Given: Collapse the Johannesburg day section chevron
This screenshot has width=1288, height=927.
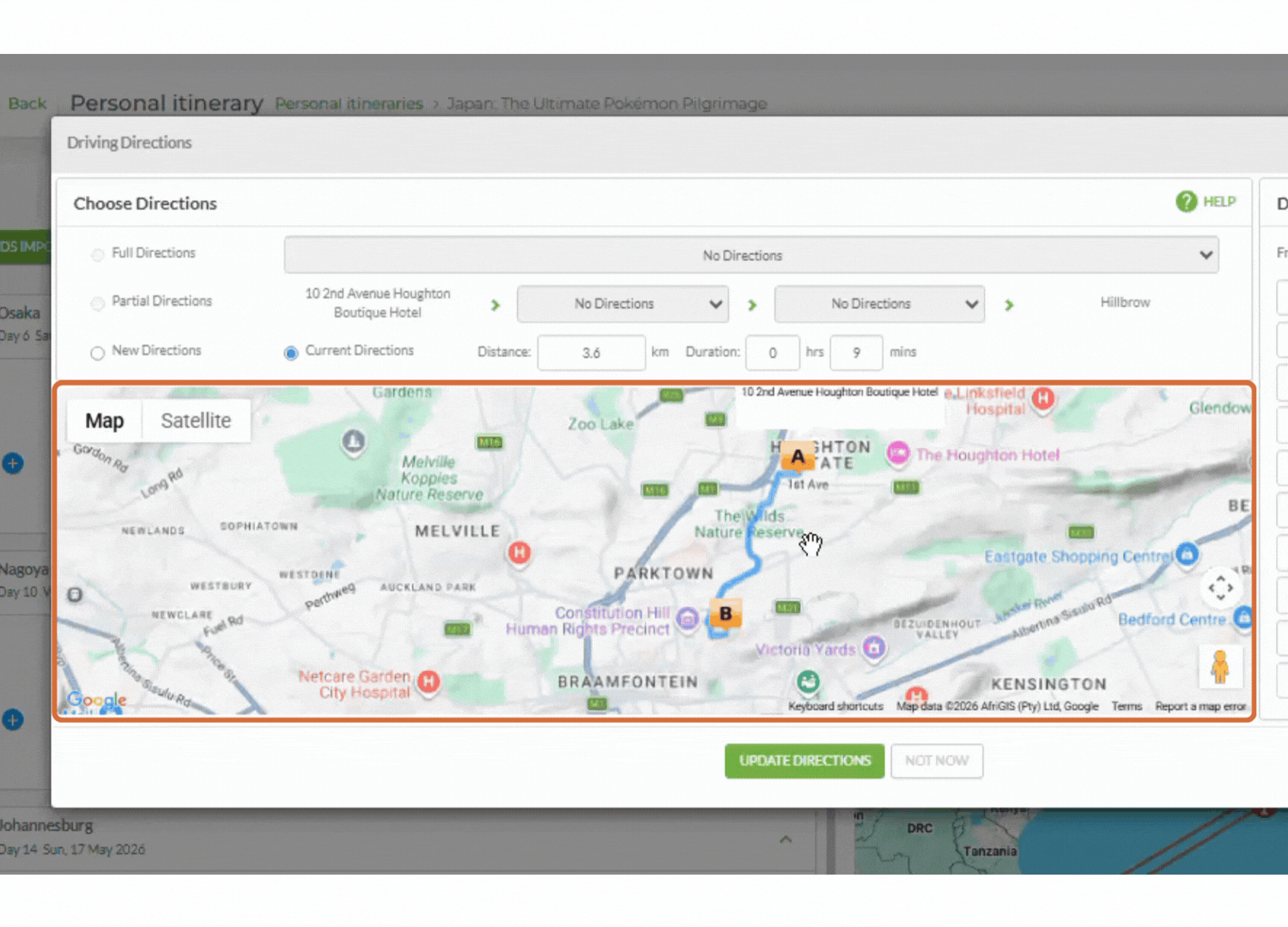Looking at the screenshot, I should (x=786, y=839).
